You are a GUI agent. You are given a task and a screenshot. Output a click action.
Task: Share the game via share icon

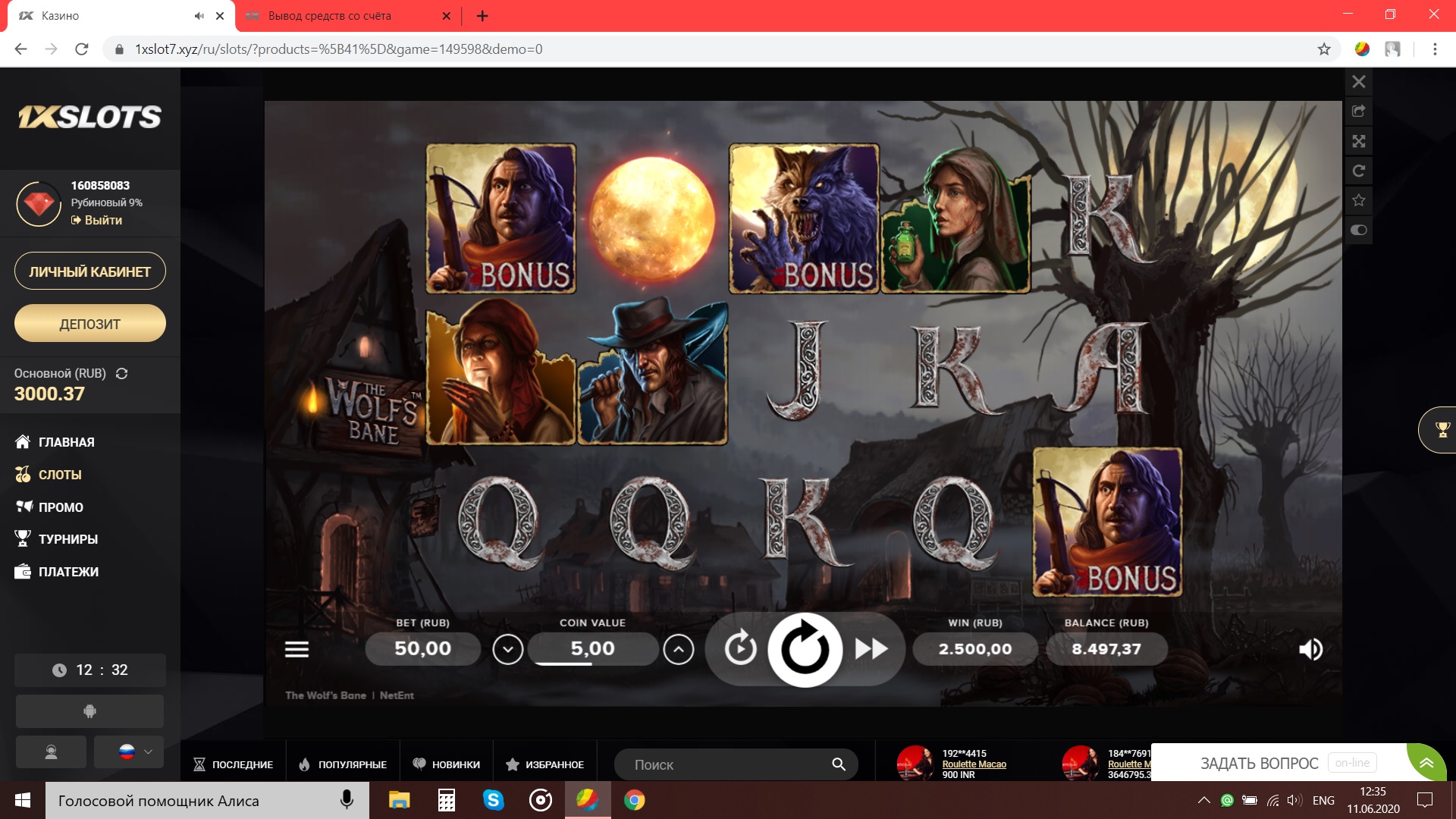coord(1359,111)
